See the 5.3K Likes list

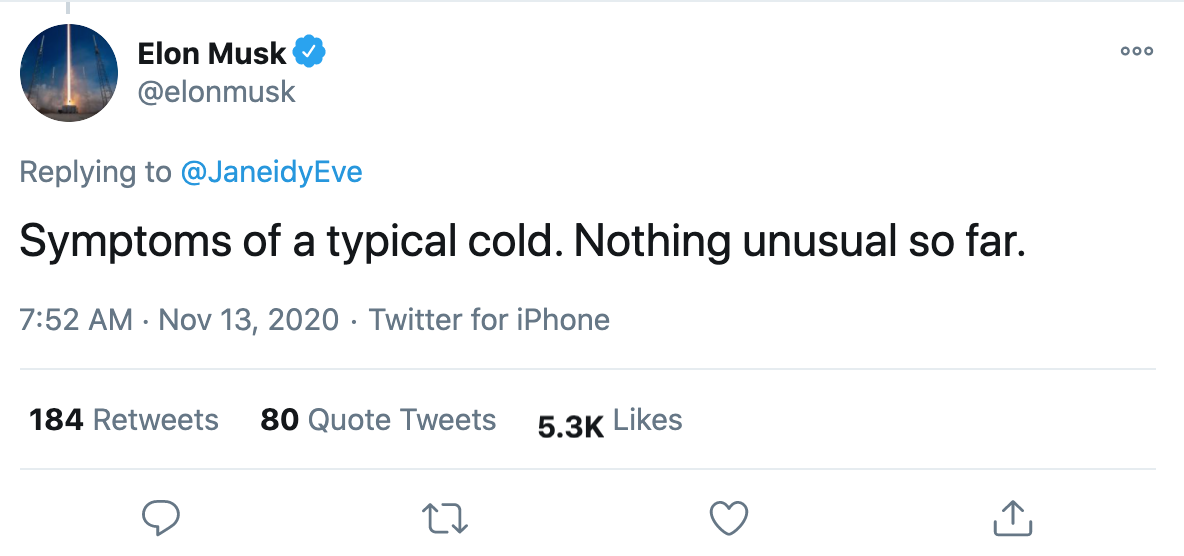point(610,421)
